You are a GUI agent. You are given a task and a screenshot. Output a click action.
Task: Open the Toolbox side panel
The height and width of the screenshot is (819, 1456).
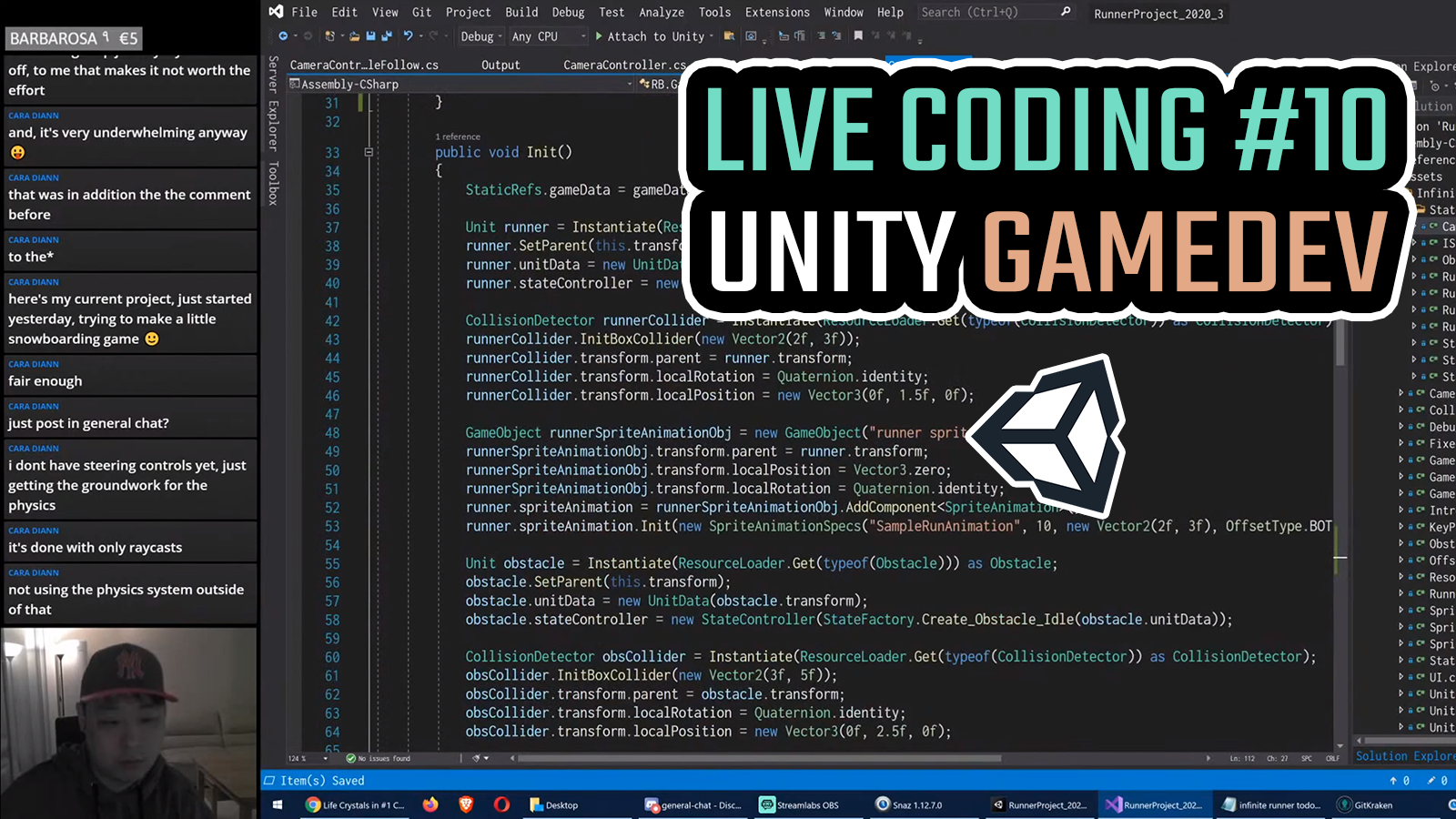[x=273, y=183]
